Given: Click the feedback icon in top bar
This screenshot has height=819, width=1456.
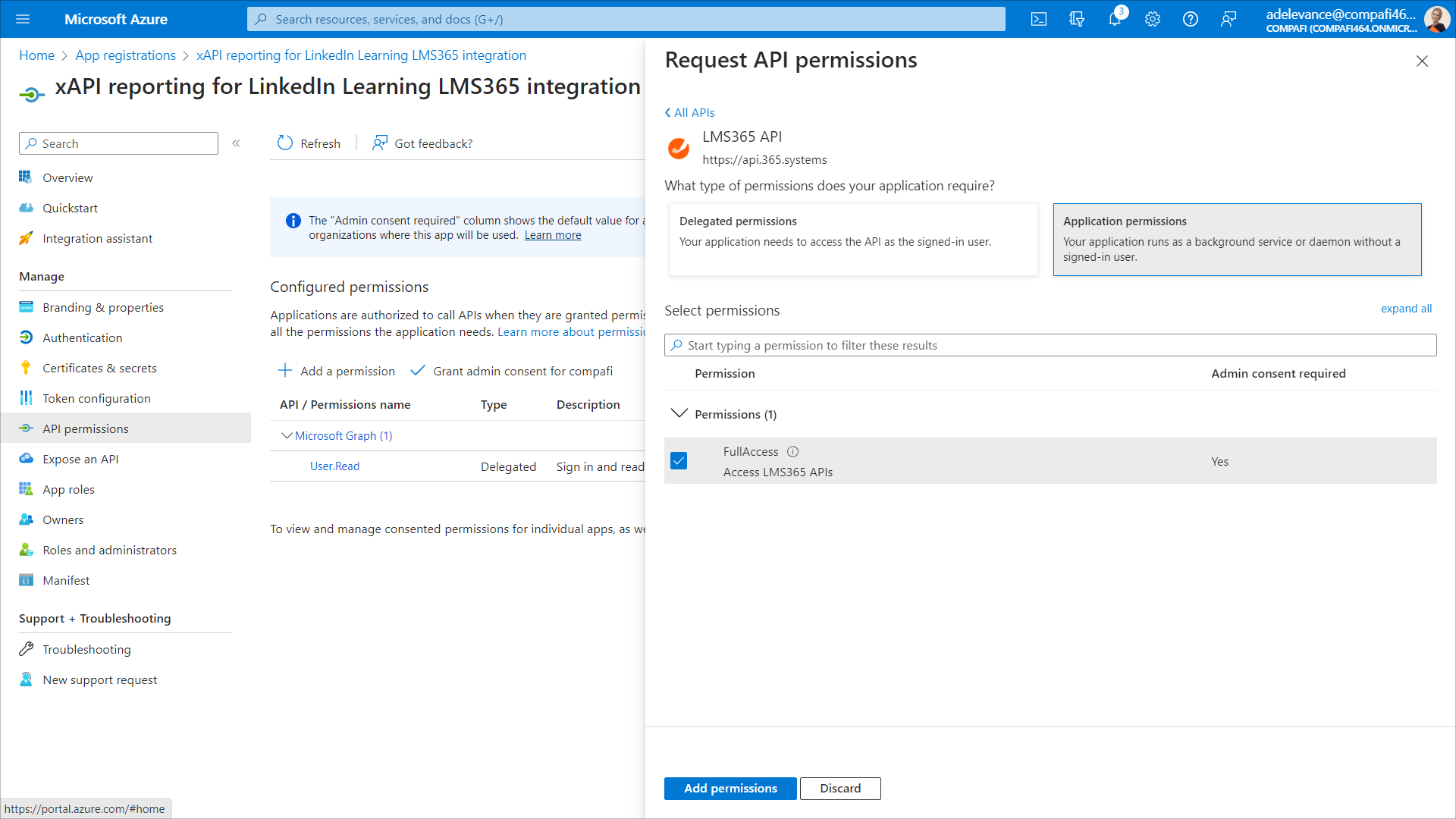Looking at the screenshot, I should pos(1228,19).
